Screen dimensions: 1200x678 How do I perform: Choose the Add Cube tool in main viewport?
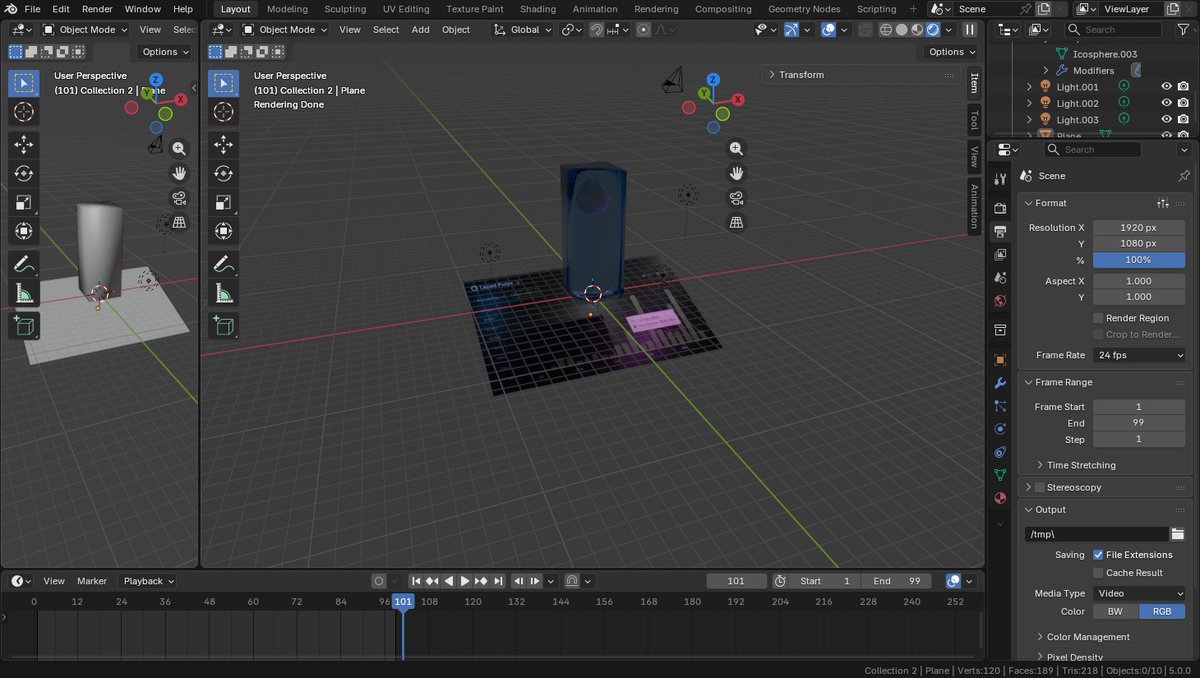(224, 326)
